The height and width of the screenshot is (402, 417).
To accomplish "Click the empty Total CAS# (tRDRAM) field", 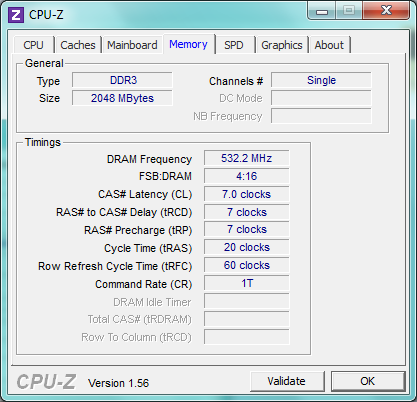I will [x=247, y=319].
